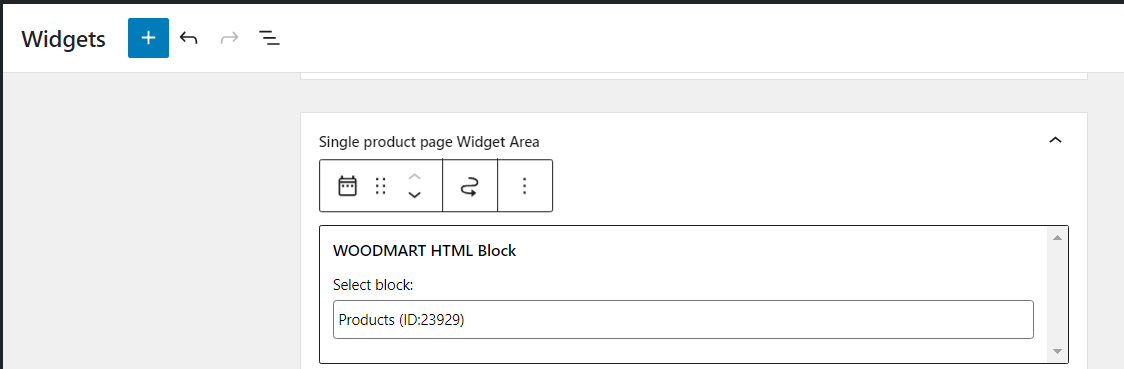
Task: Click the Select block label
Action: pyautogui.click(x=373, y=285)
